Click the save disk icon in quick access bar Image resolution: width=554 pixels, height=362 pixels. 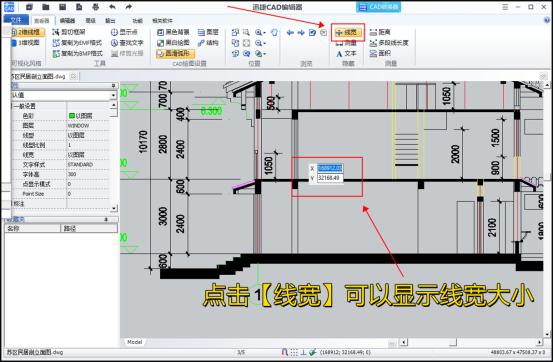coord(63,7)
